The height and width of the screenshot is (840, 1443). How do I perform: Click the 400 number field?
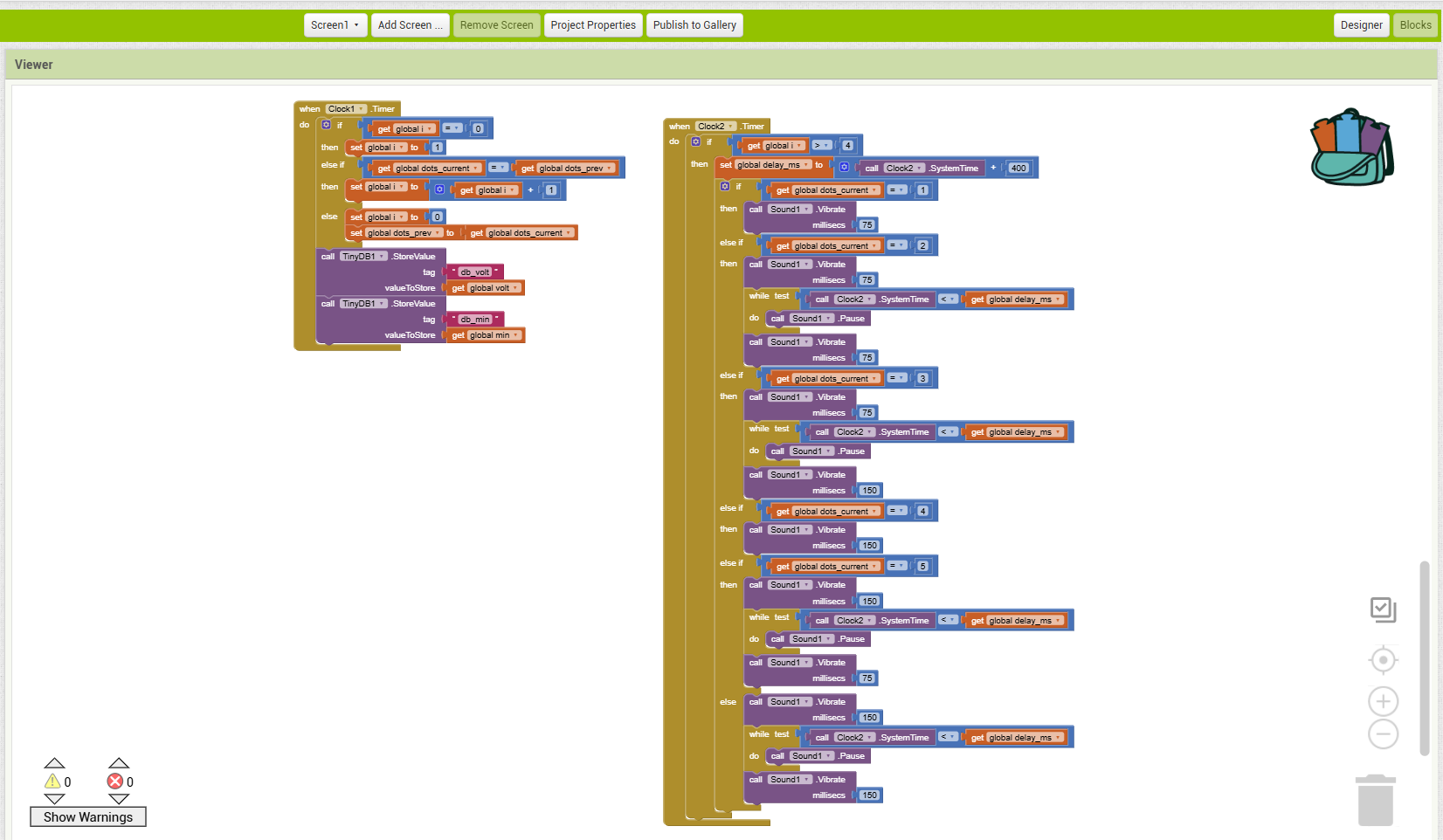point(1018,168)
